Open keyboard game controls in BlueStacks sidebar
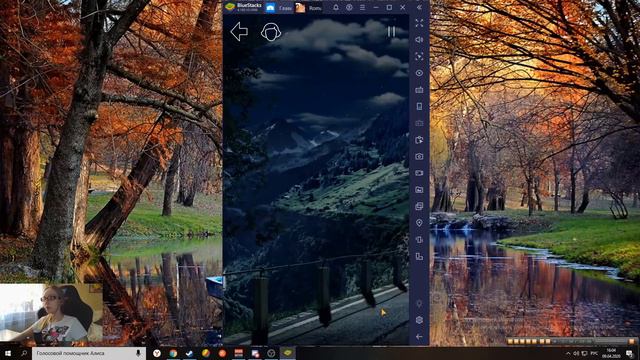 pos(419,90)
